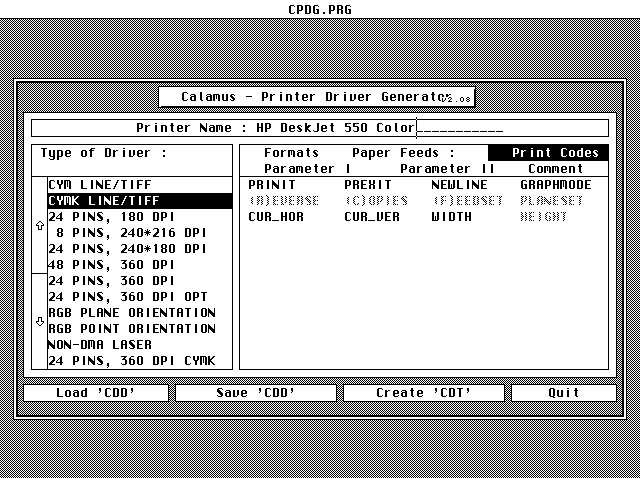Pick 24 PINS, 240*180 DPI driver

click(140, 249)
